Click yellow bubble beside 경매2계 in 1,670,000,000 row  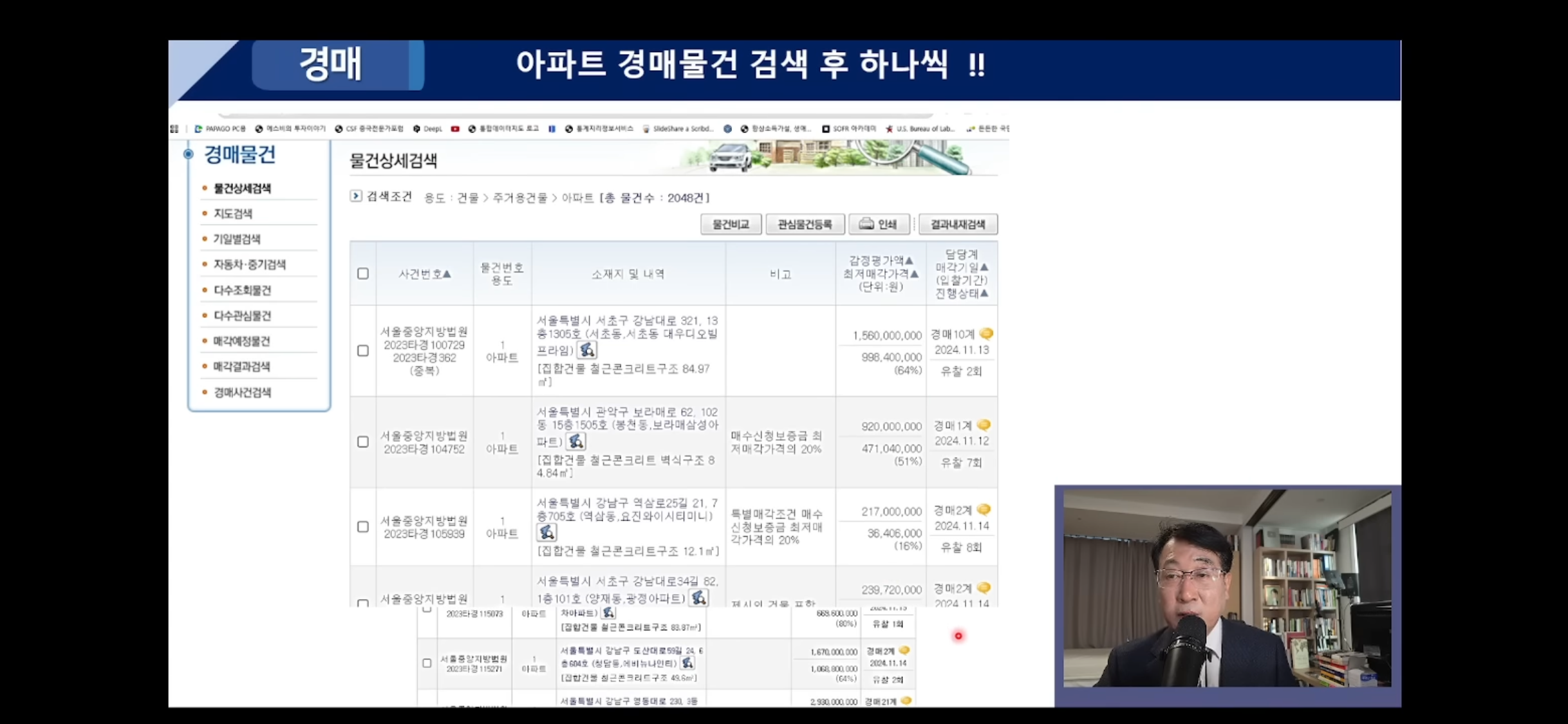904,651
